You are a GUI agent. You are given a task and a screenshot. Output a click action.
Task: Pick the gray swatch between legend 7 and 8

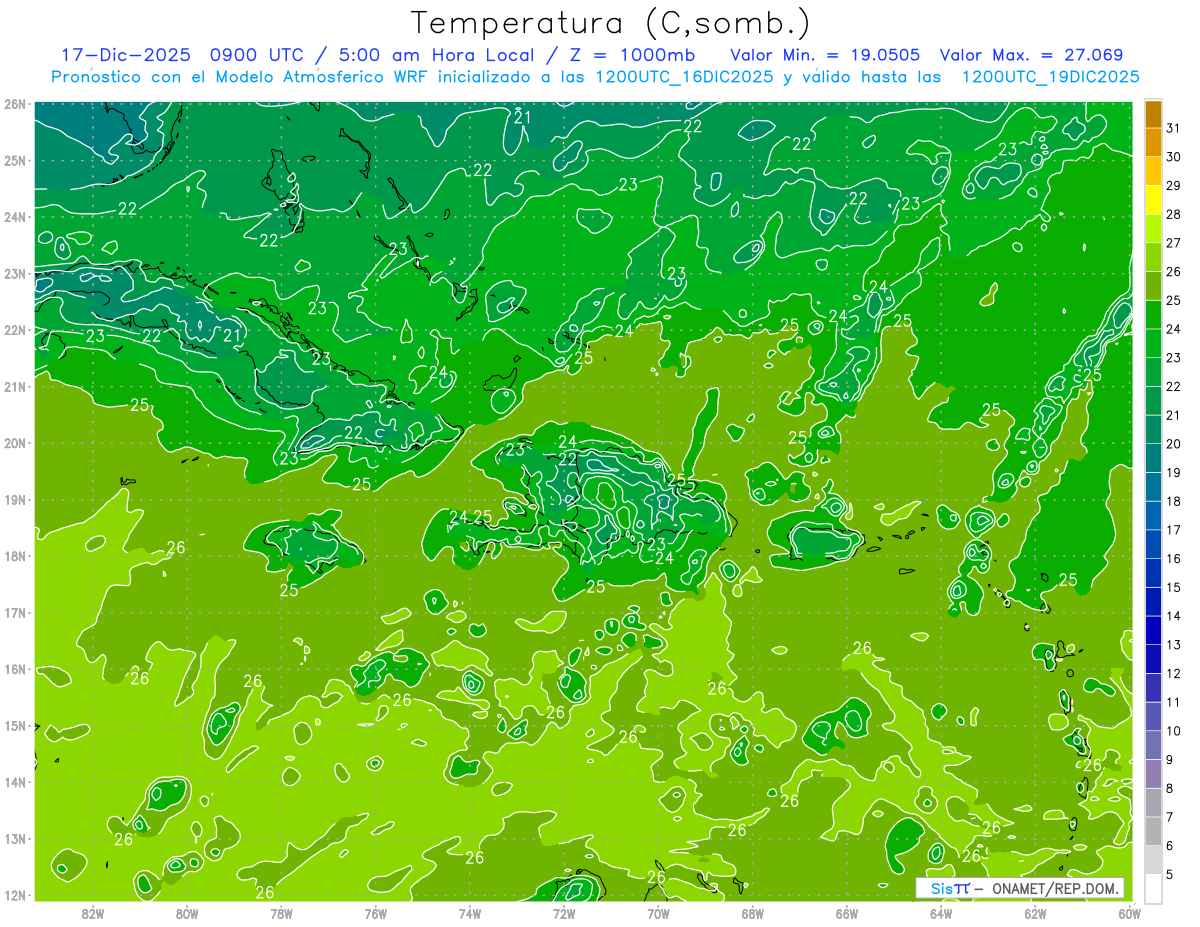[1153, 803]
